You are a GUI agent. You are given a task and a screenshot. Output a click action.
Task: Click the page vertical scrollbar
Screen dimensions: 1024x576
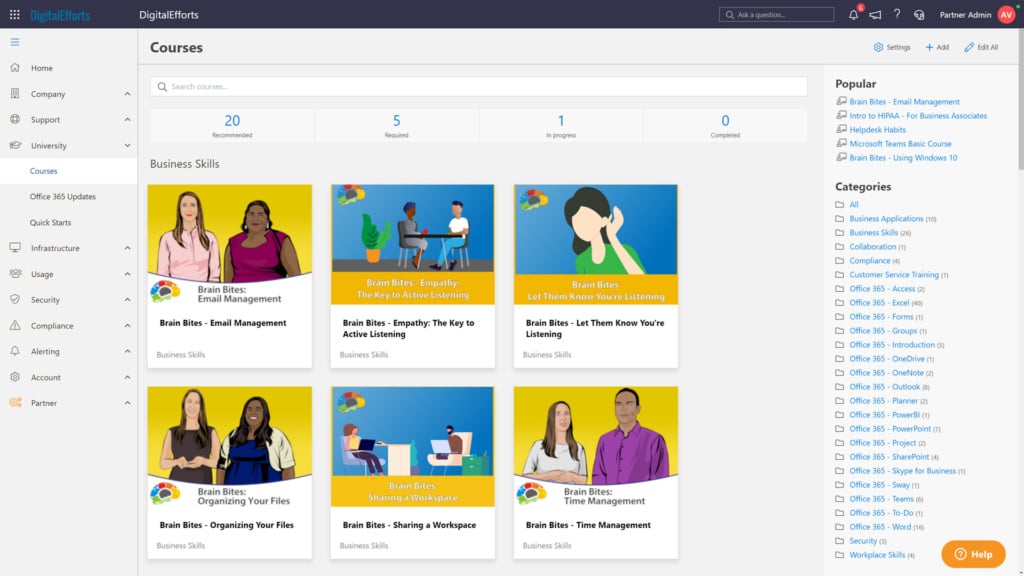(x=1020, y=98)
